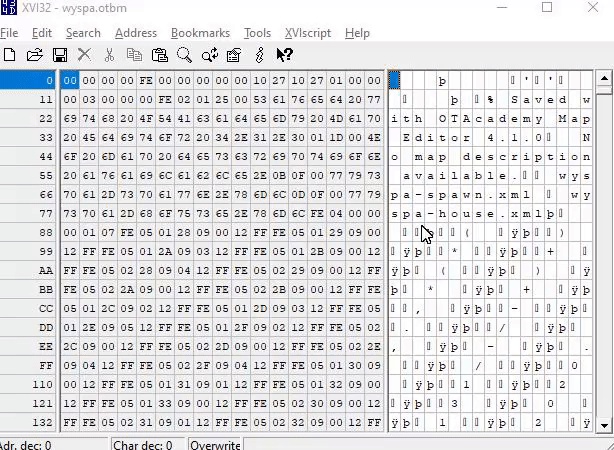Open the Bookmarks menu
The image size is (614, 450).
pos(200,33)
